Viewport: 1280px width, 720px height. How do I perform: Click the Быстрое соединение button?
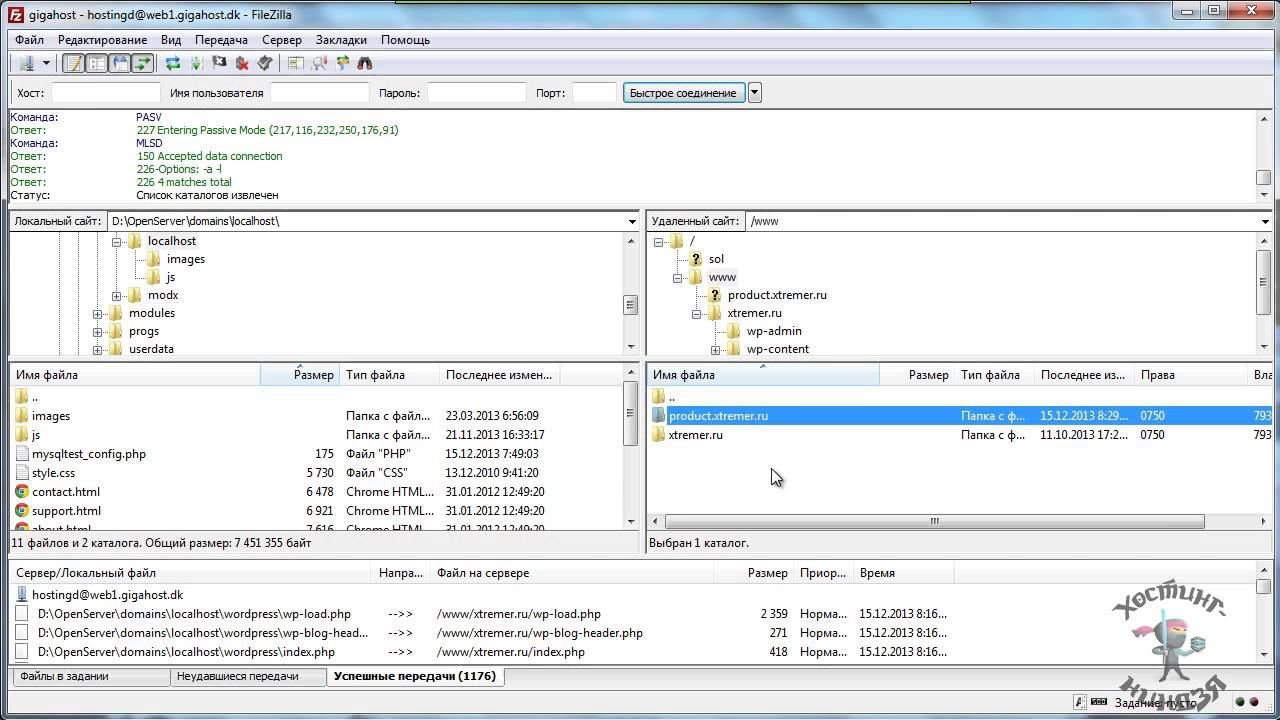pos(683,93)
